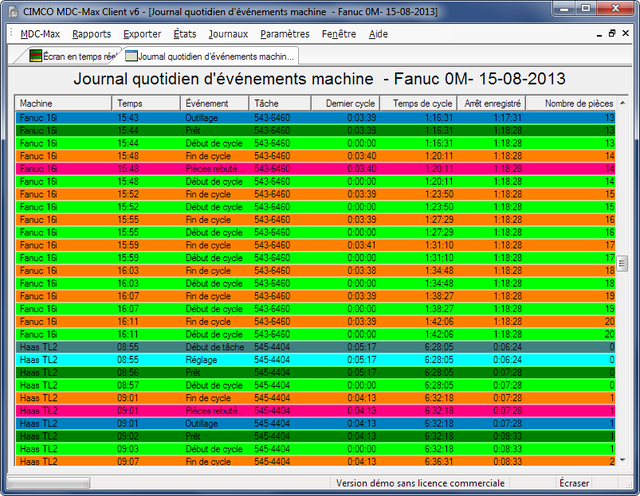640x496 pixels.
Task: Click the Version démo sans licence commerciale status text
Action: pyautogui.click(x=420, y=483)
